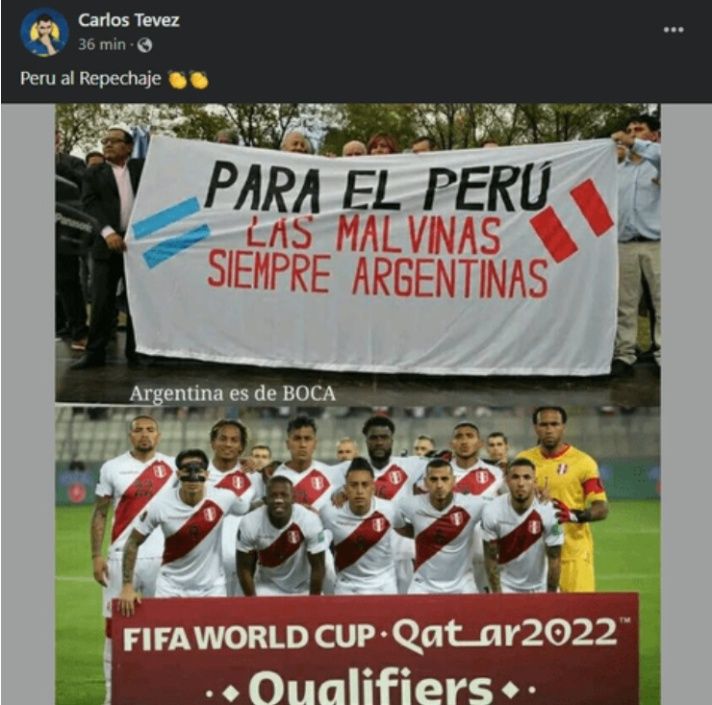Screen dimensions: 712x705
Task: Open Carlos Tevez's profile picture
Action: pyautogui.click(x=44, y=32)
